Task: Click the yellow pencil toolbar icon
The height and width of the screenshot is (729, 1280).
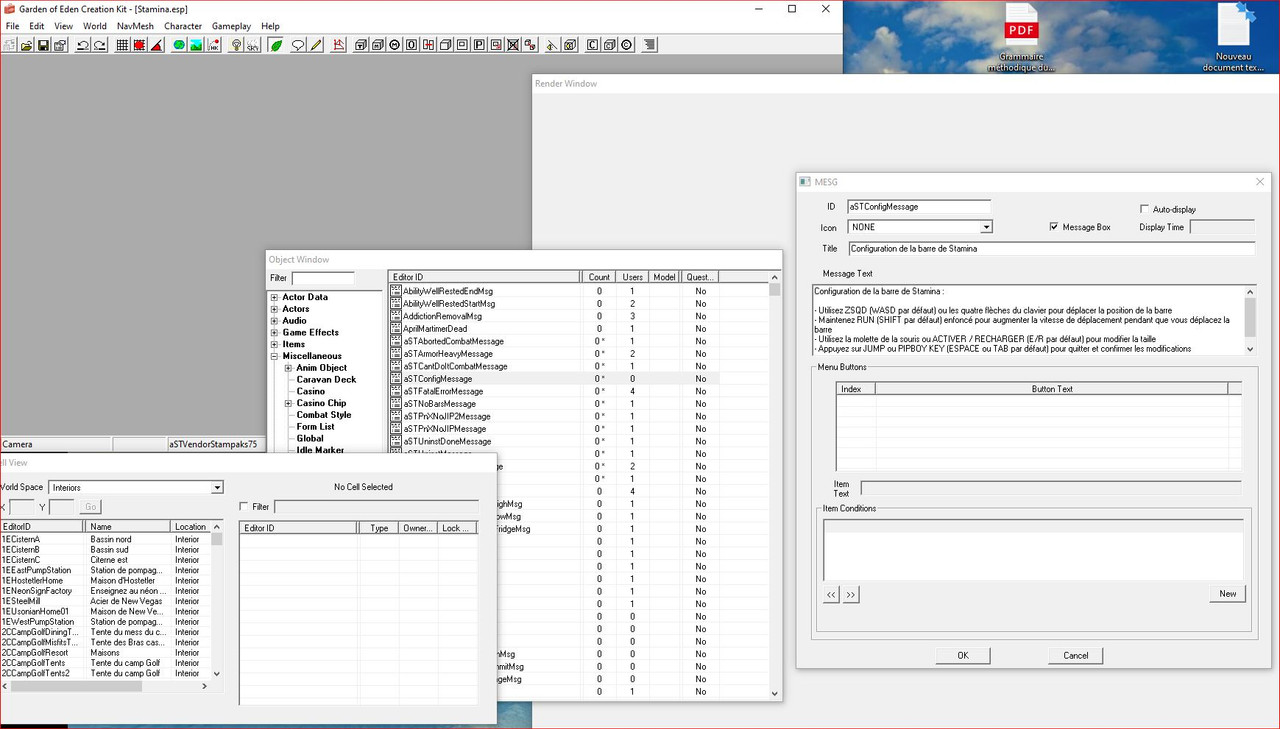Action: click(316, 45)
